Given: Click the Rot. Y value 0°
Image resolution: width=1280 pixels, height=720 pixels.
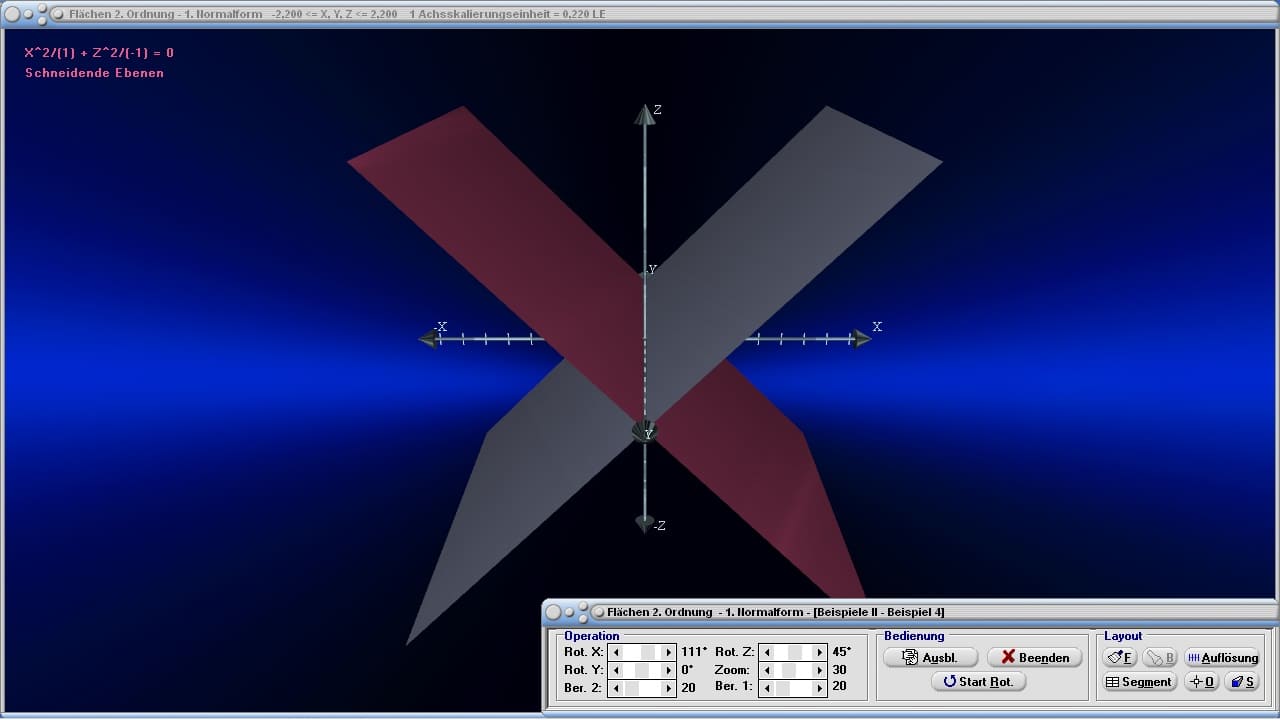Looking at the screenshot, I should 687,670.
